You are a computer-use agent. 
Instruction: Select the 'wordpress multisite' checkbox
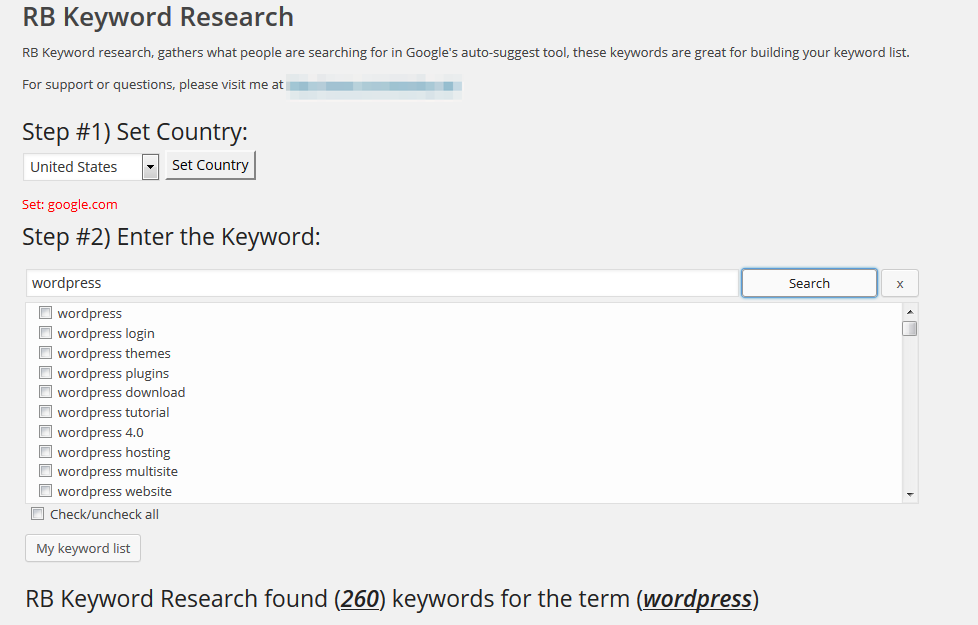tap(45, 471)
